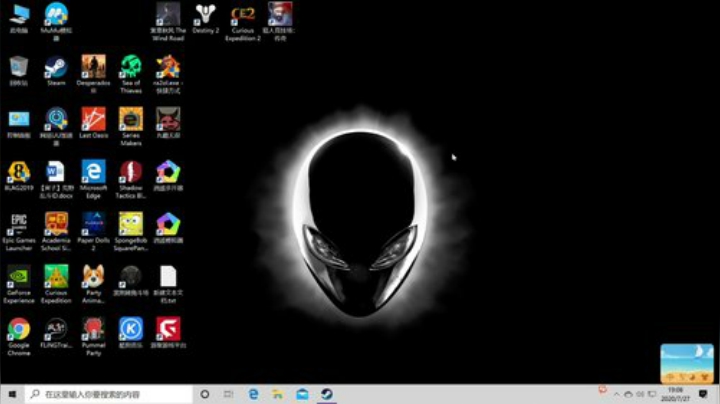Open the volume tray icon
The image size is (720, 404).
coord(640,394)
